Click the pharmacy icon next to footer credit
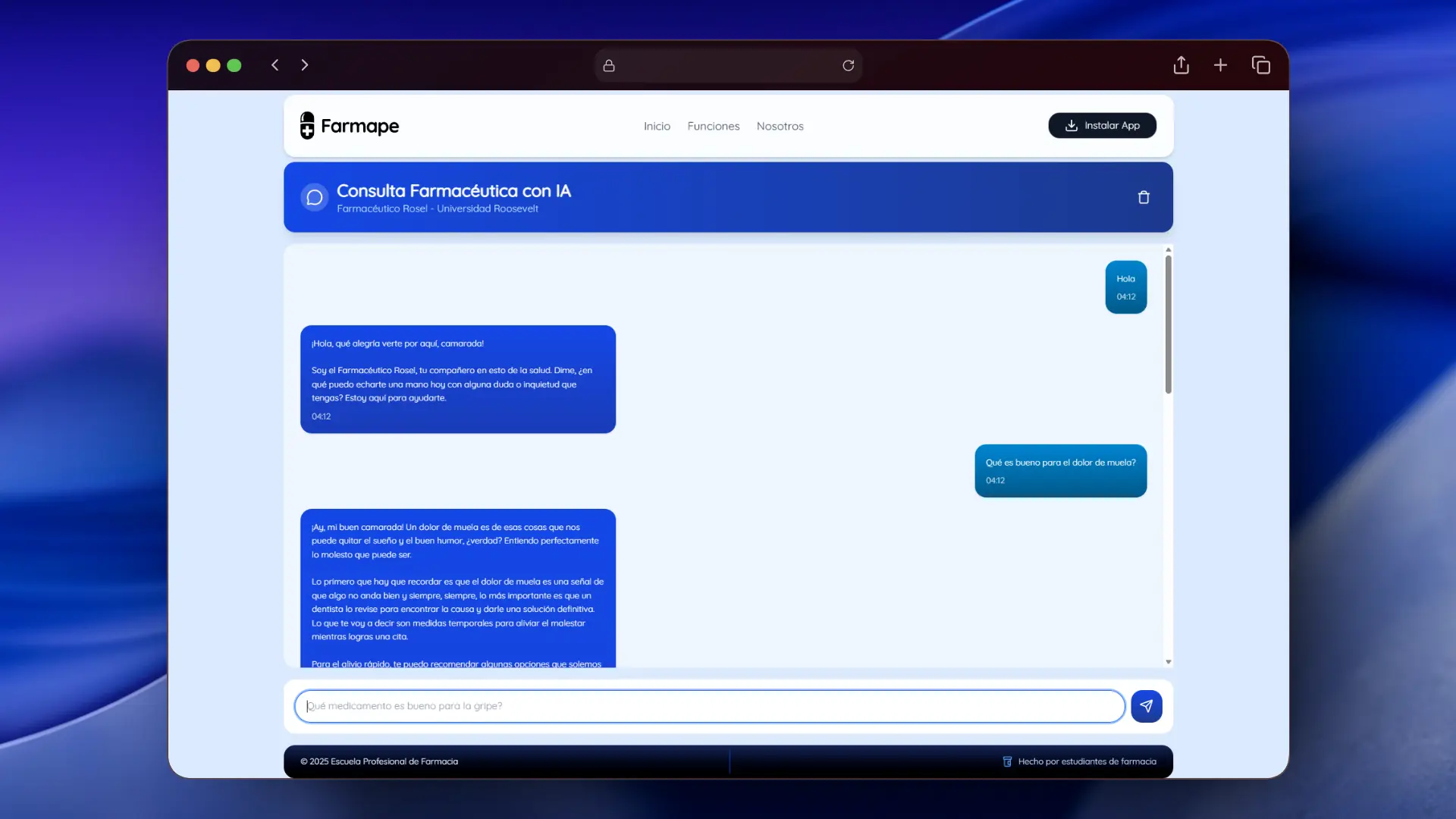This screenshot has width=1456, height=819. coord(1007,761)
